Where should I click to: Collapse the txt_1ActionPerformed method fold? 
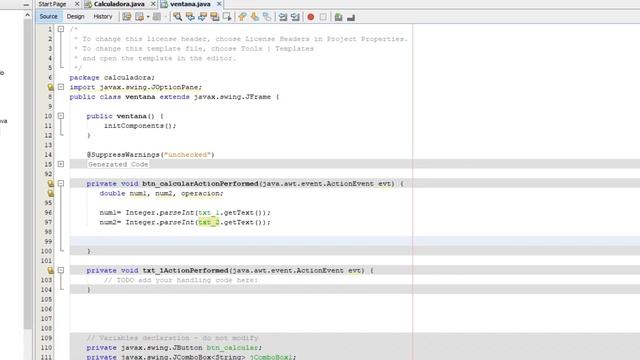point(61,270)
